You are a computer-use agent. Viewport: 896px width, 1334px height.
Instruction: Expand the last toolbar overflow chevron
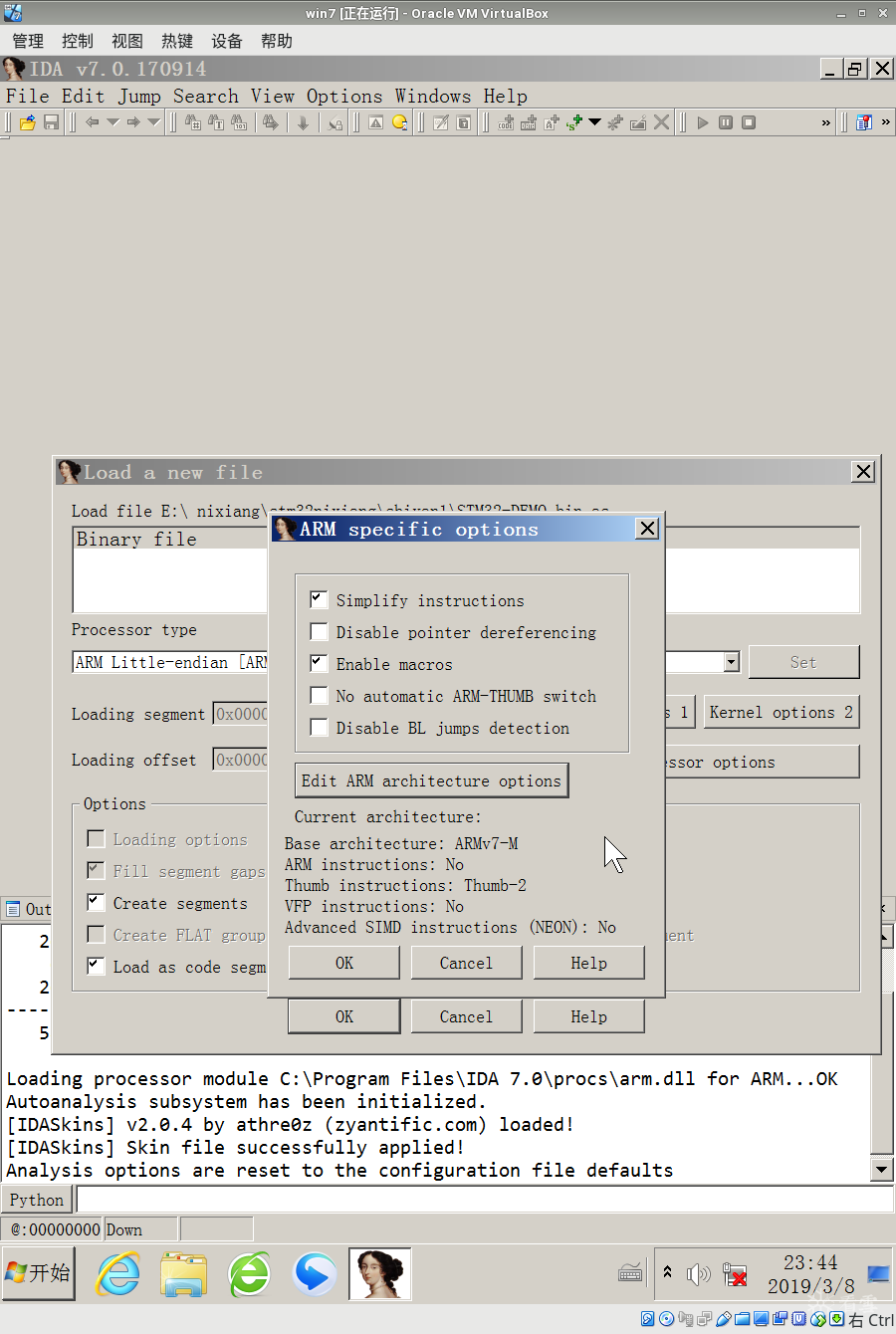pos(885,122)
